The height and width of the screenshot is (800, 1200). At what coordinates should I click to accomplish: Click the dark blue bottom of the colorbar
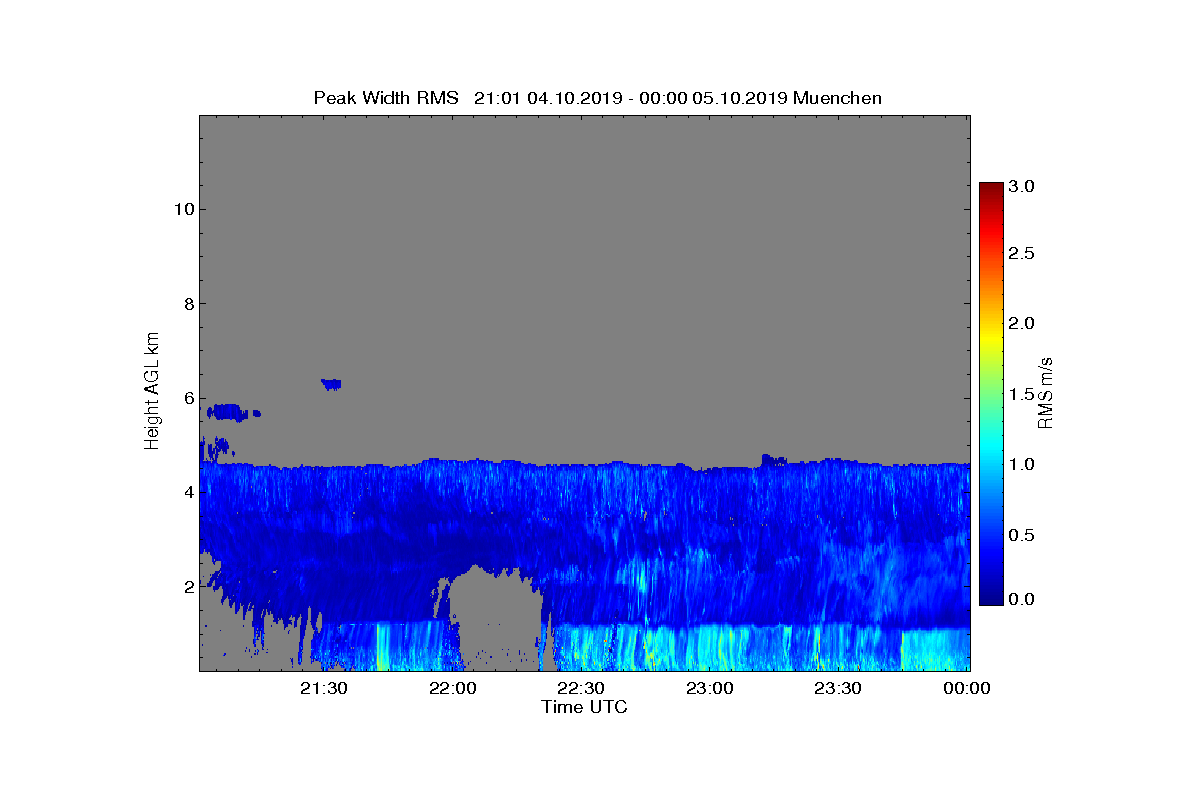pos(990,596)
